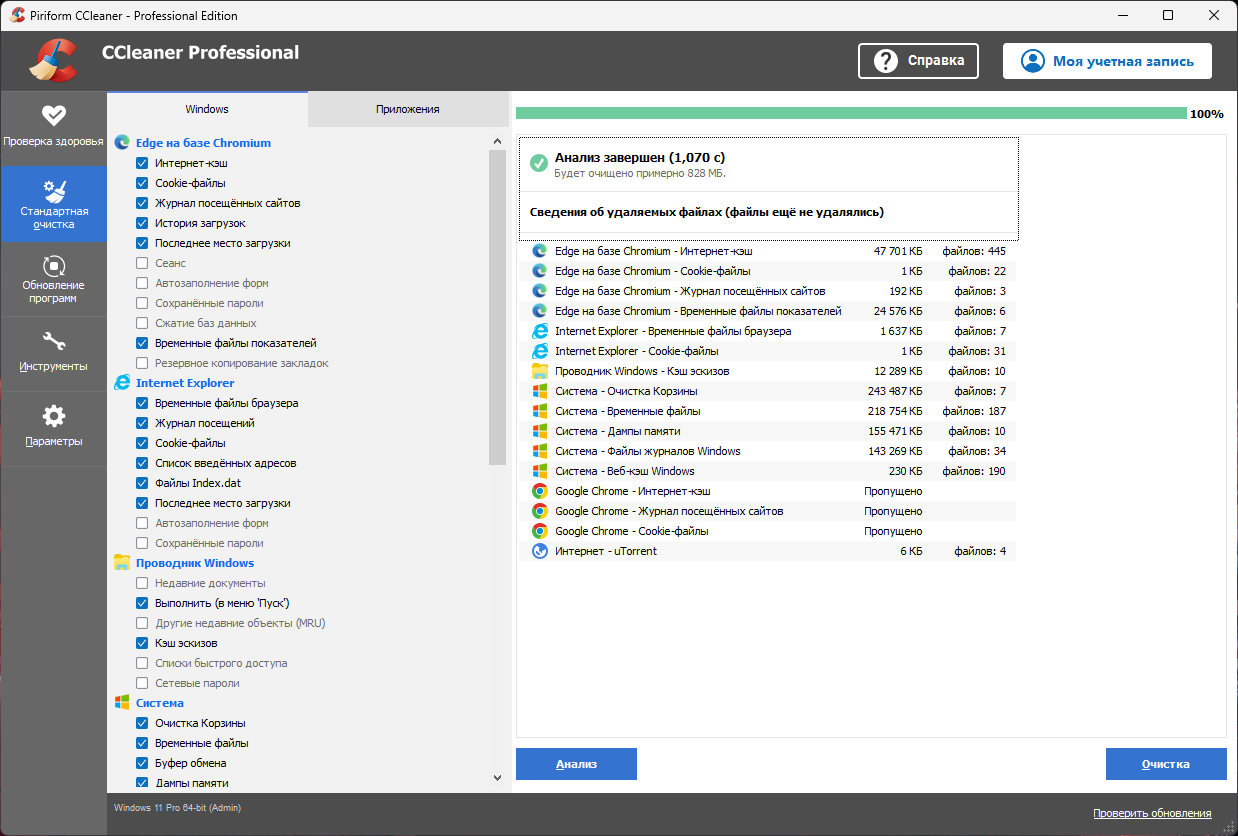Image resolution: width=1238 pixels, height=836 pixels.
Task: Click the Windows icon in Веб-кэш Windows result
Action: point(540,471)
